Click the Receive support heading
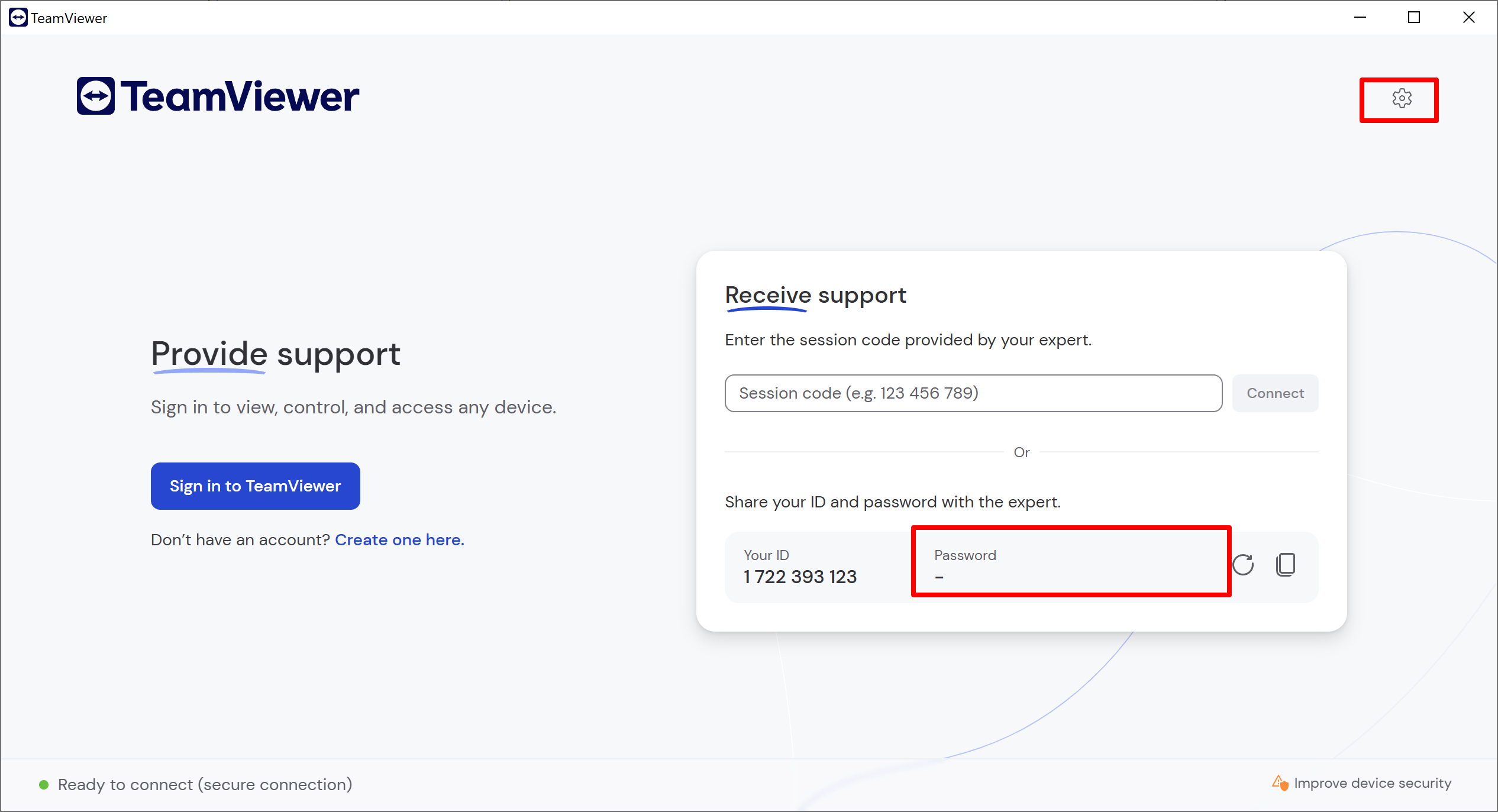1498x812 pixels. (815, 295)
